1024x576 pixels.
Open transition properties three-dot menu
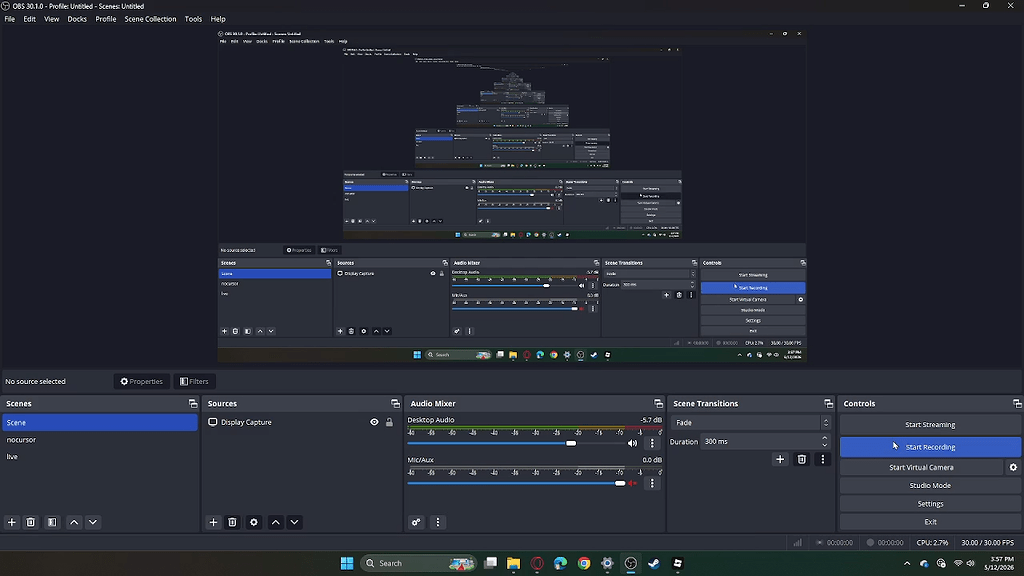(x=822, y=460)
